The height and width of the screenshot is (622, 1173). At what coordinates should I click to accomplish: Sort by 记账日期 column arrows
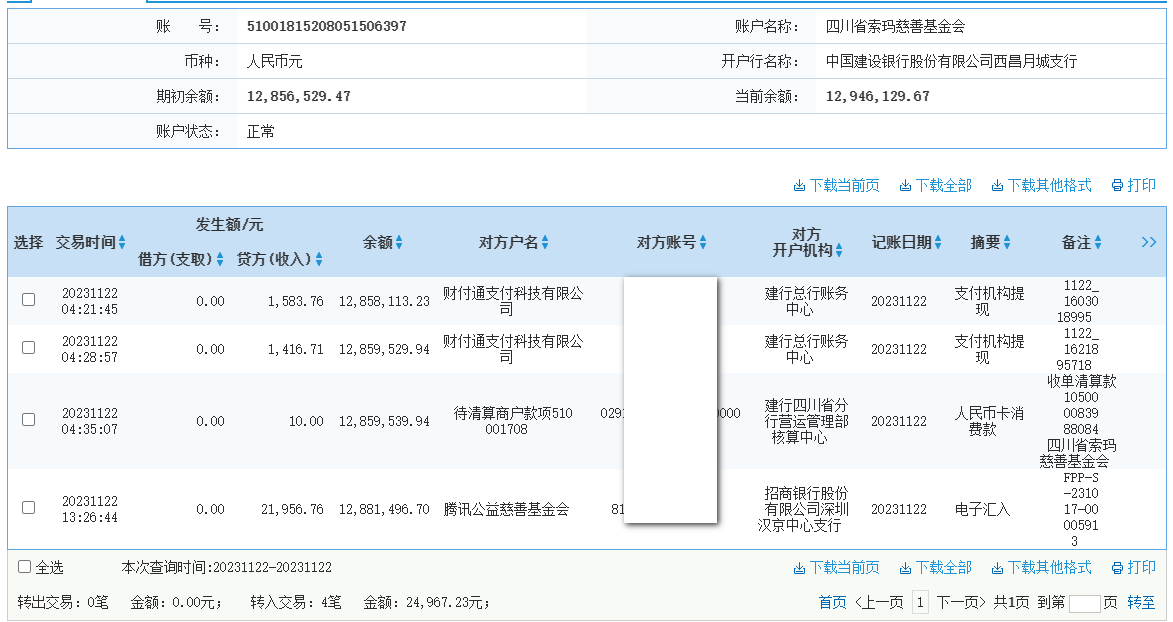937,243
